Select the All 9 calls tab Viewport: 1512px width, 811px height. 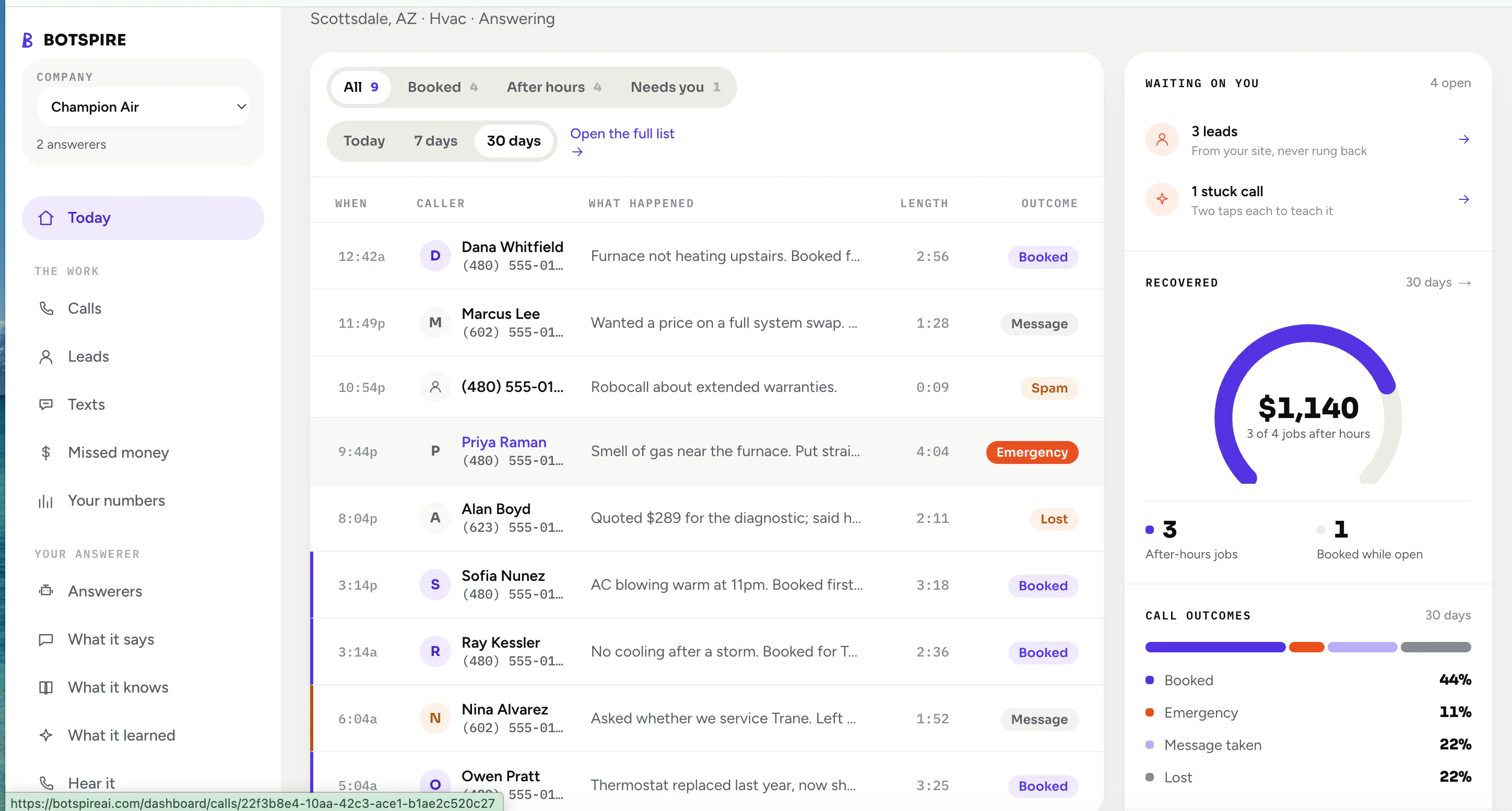(360, 88)
